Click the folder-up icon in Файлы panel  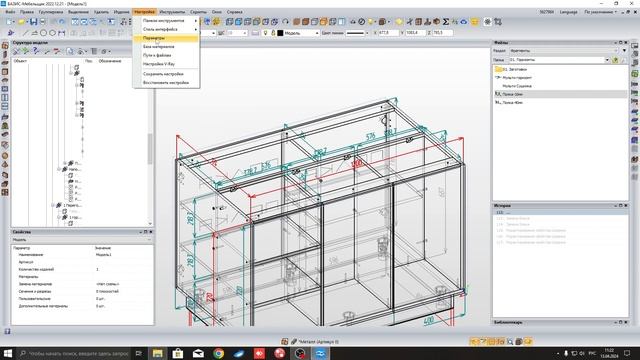point(615,60)
